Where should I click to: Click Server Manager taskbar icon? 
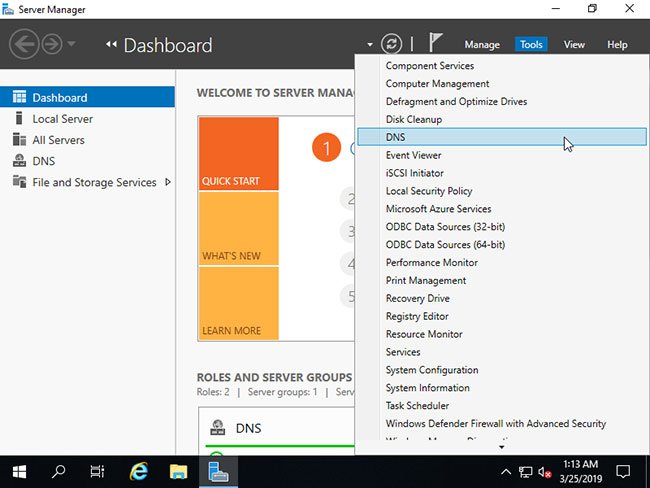(x=218, y=472)
